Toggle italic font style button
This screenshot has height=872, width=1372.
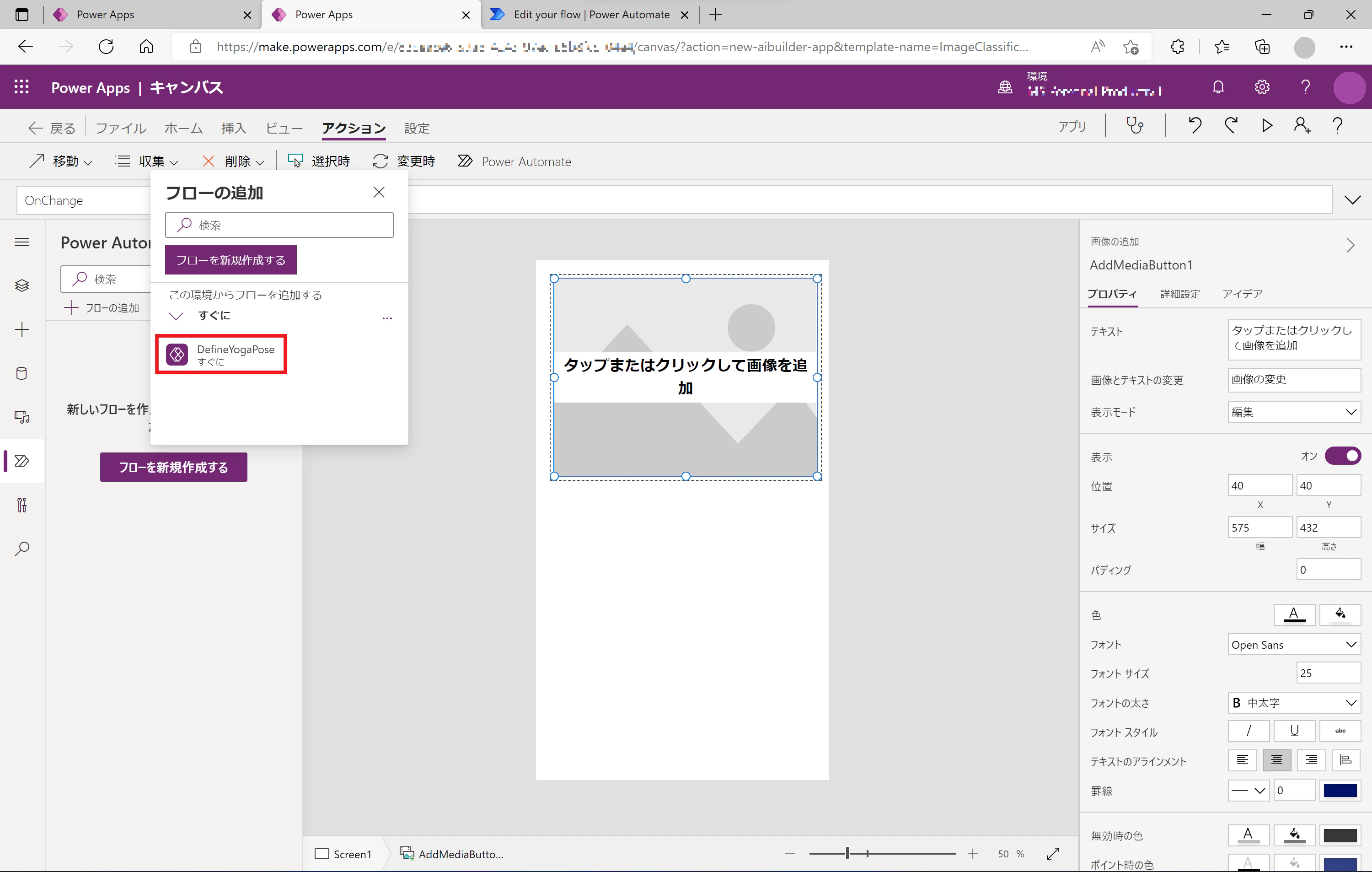(1249, 731)
